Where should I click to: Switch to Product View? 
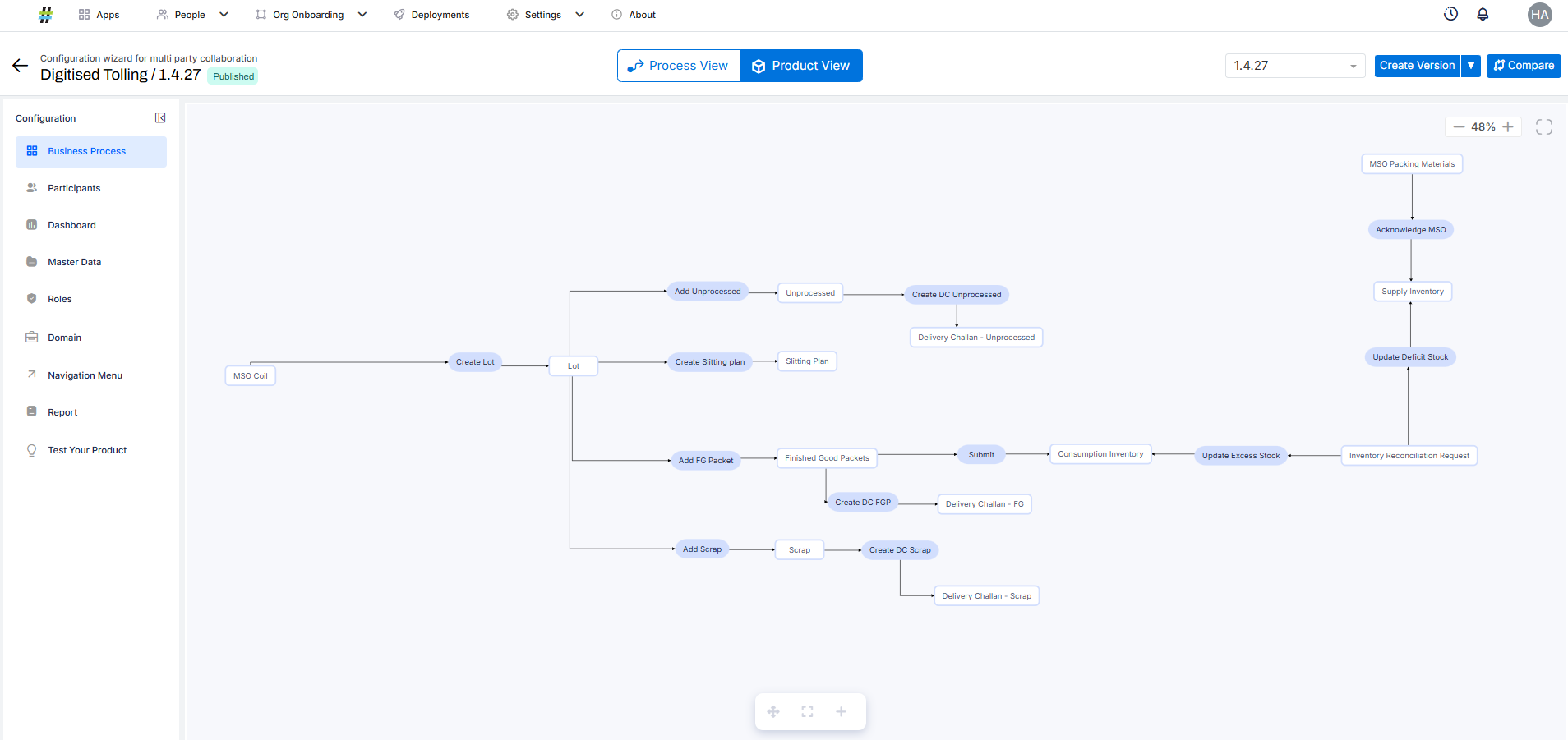[x=801, y=66]
